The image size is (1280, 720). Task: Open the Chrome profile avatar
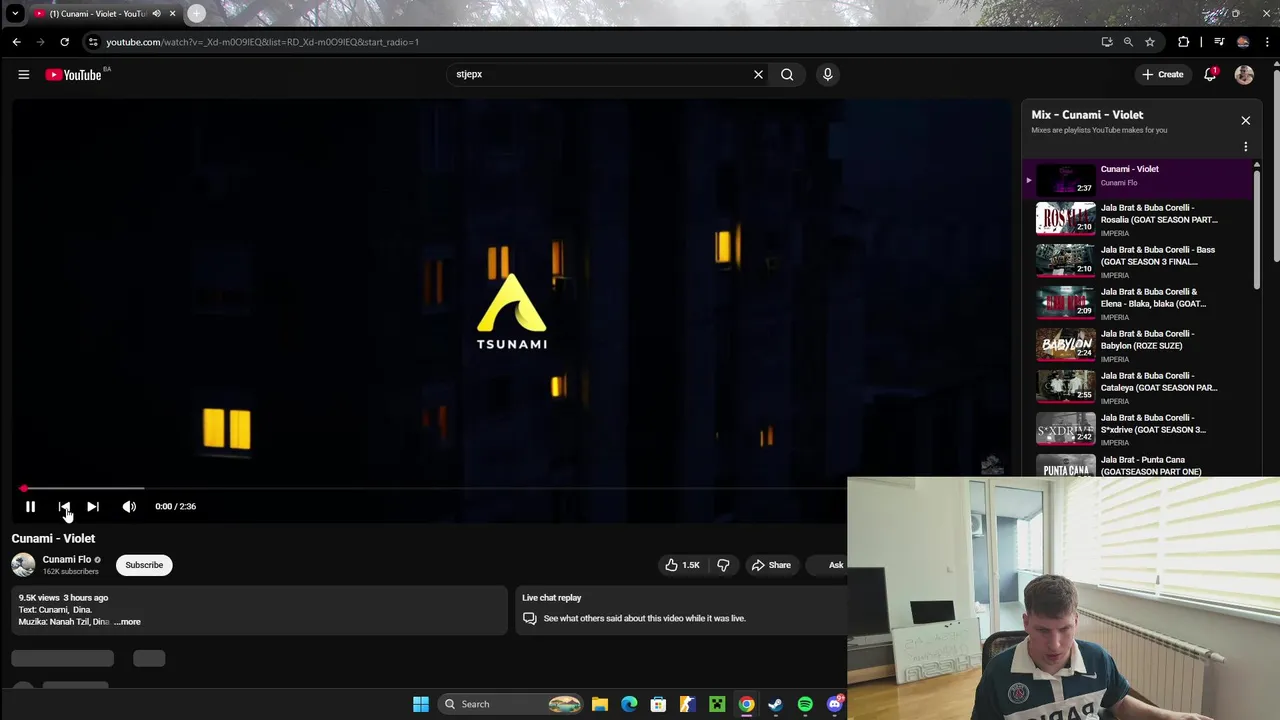[1243, 42]
